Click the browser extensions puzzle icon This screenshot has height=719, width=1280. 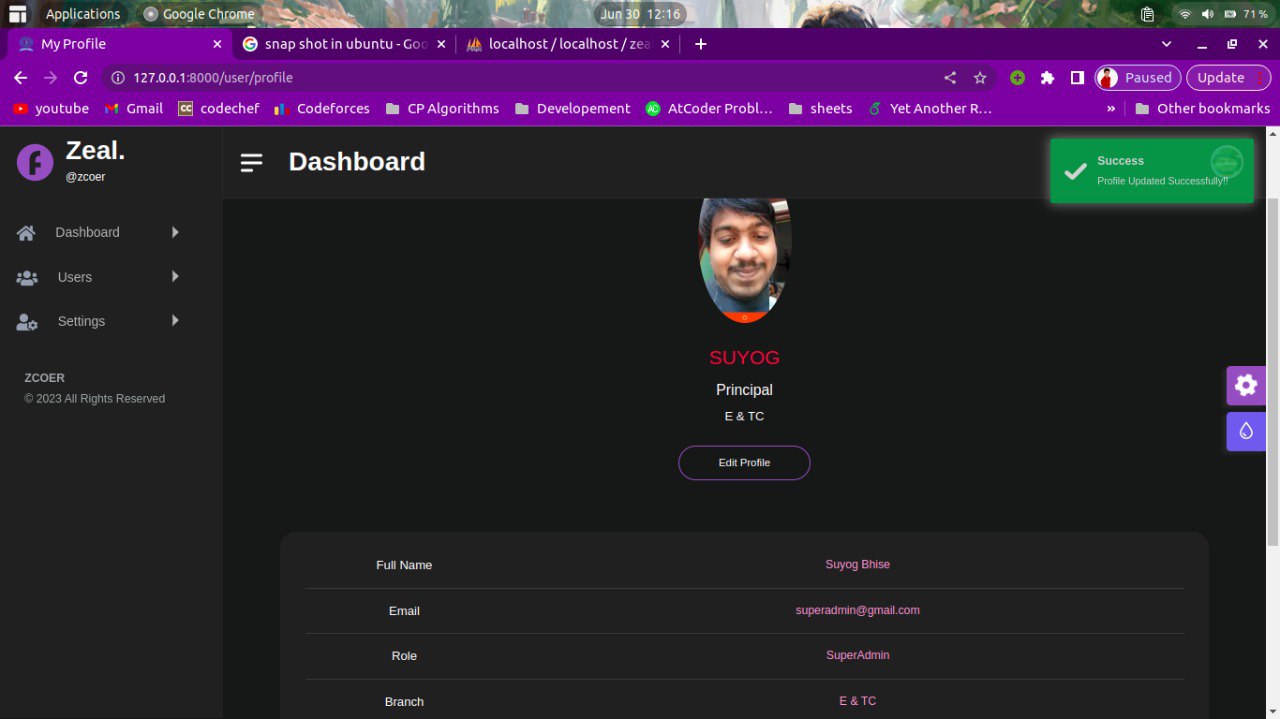point(1046,77)
